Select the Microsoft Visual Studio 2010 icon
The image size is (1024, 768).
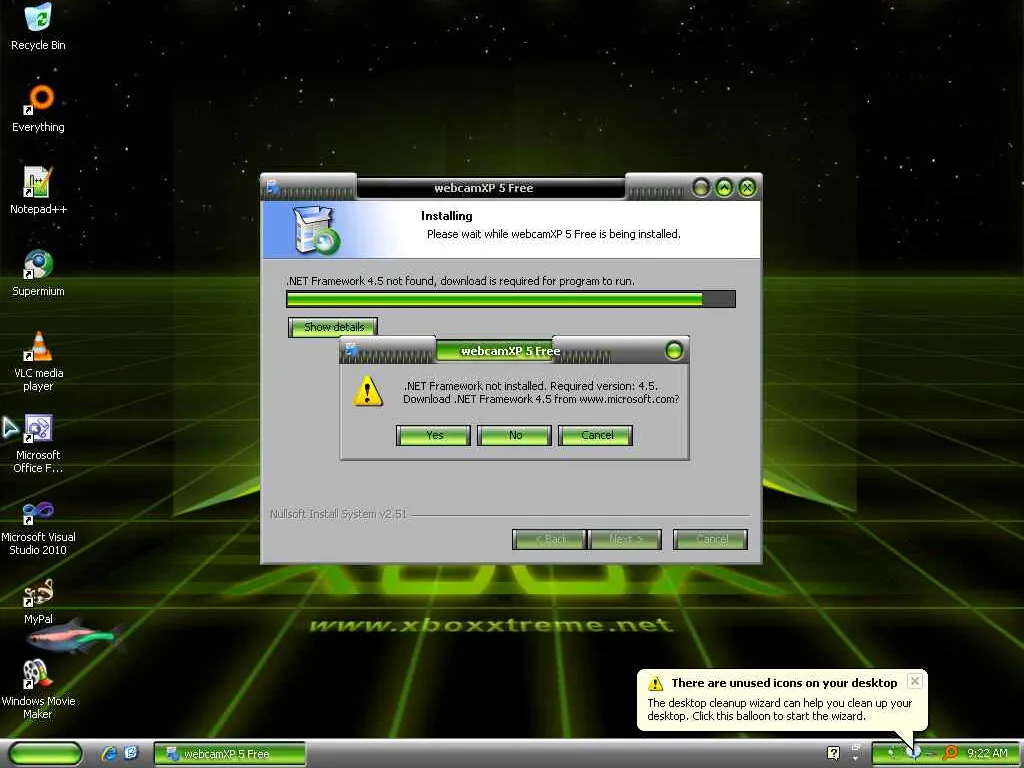tap(38, 526)
